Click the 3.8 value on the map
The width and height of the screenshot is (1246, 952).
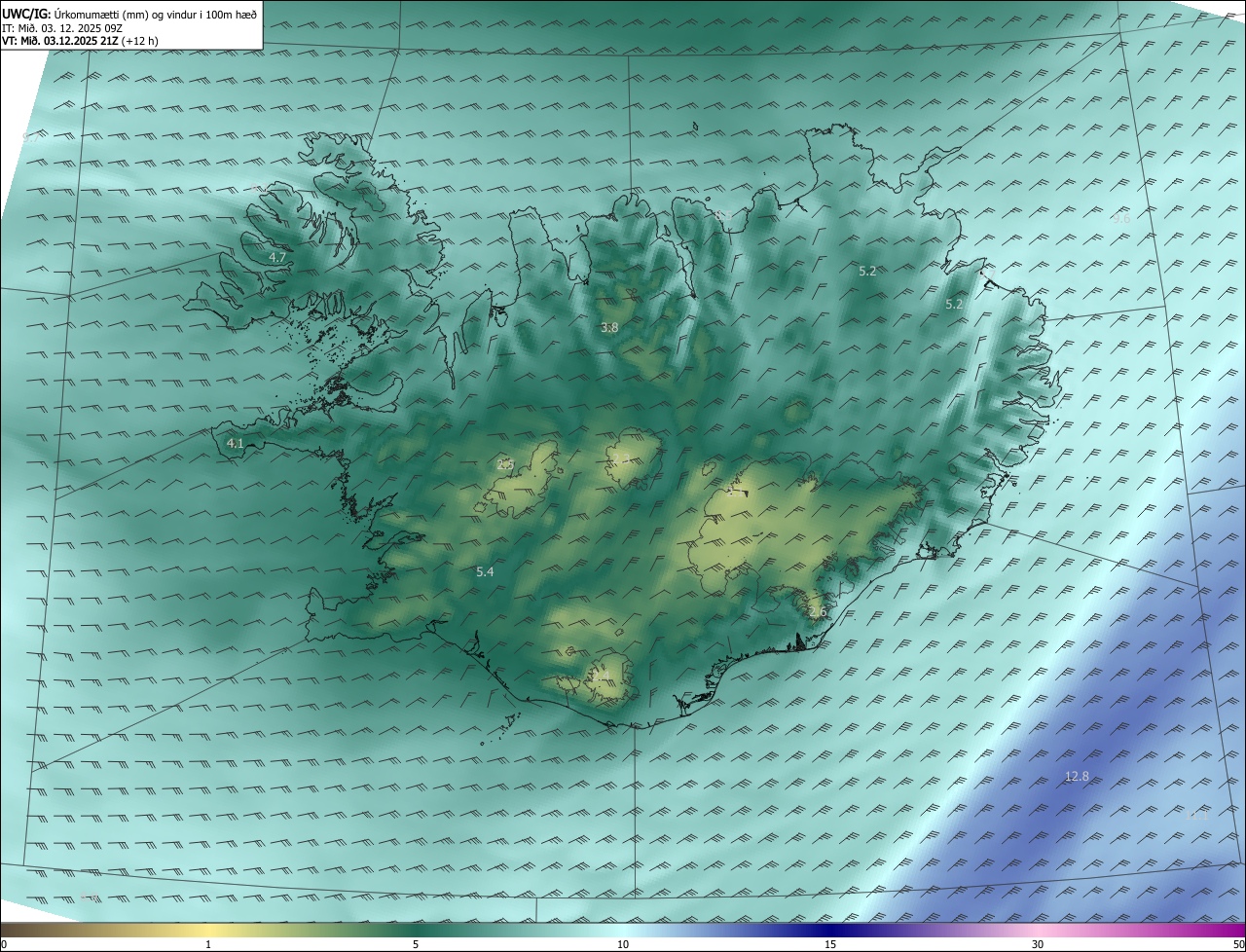pyautogui.click(x=609, y=328)
